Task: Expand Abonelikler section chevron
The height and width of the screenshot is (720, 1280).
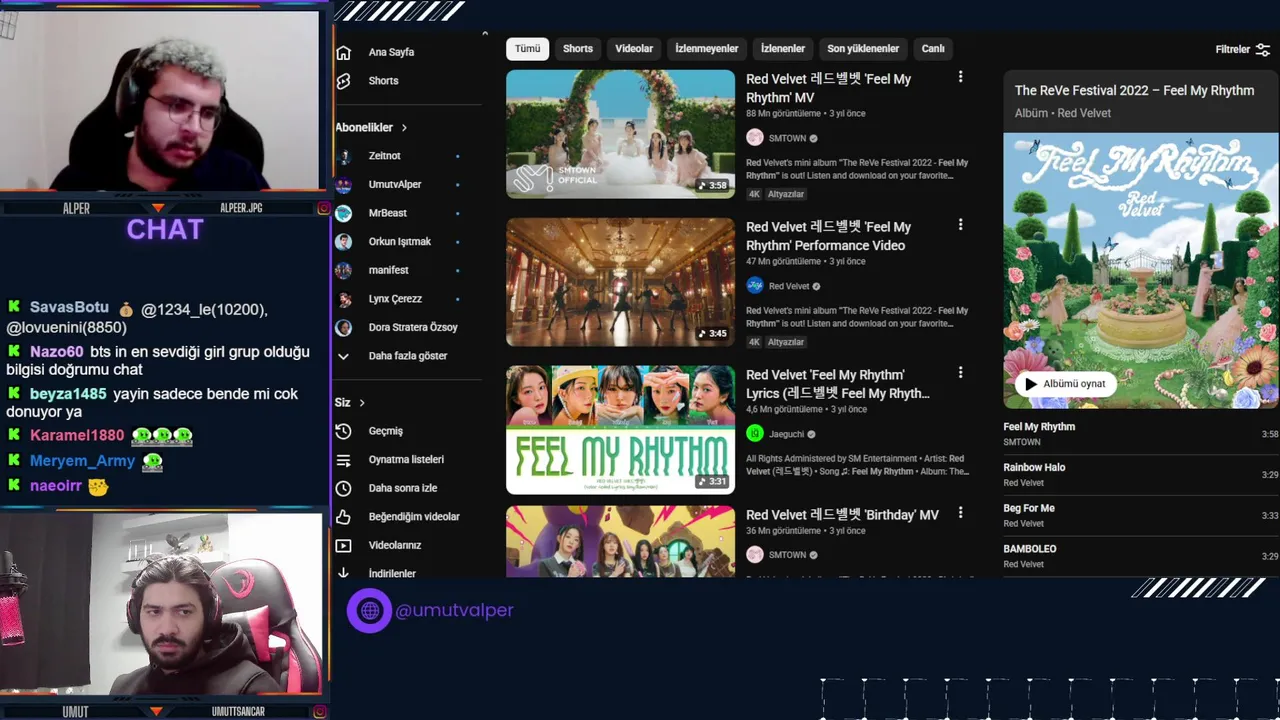Action: tap(404, 128)
